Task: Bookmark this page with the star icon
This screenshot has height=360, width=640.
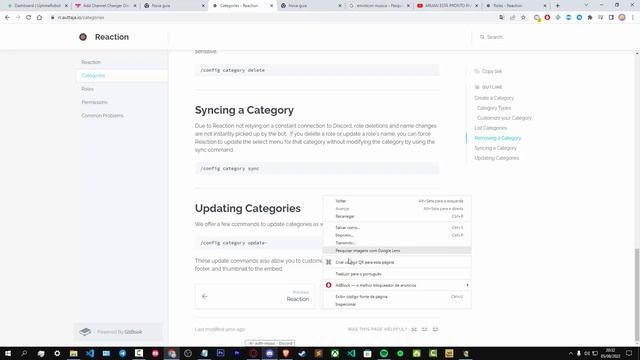Action: (523, 18)
